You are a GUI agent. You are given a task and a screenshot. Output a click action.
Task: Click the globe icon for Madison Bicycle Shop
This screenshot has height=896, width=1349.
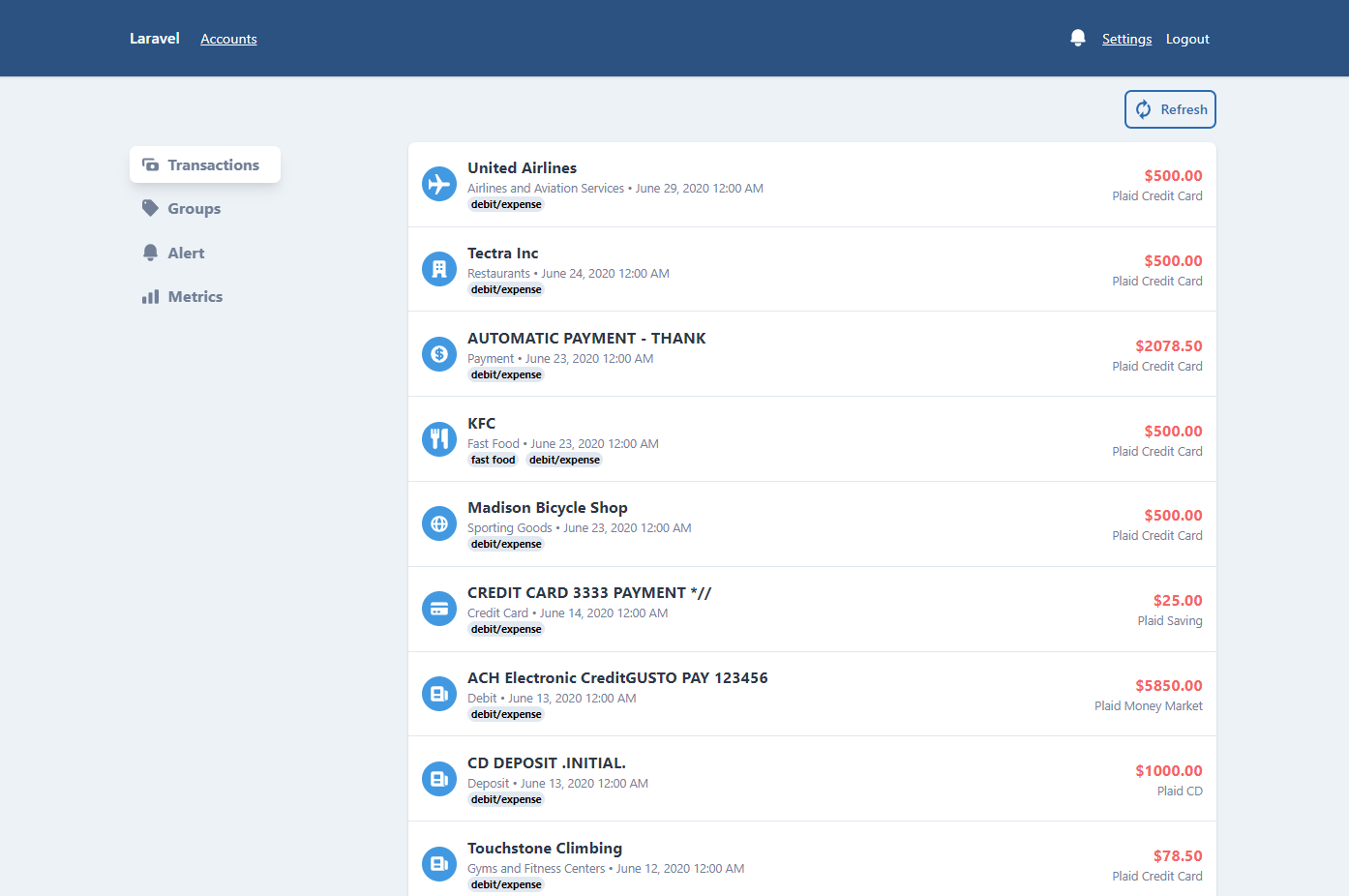pos(439,524)
